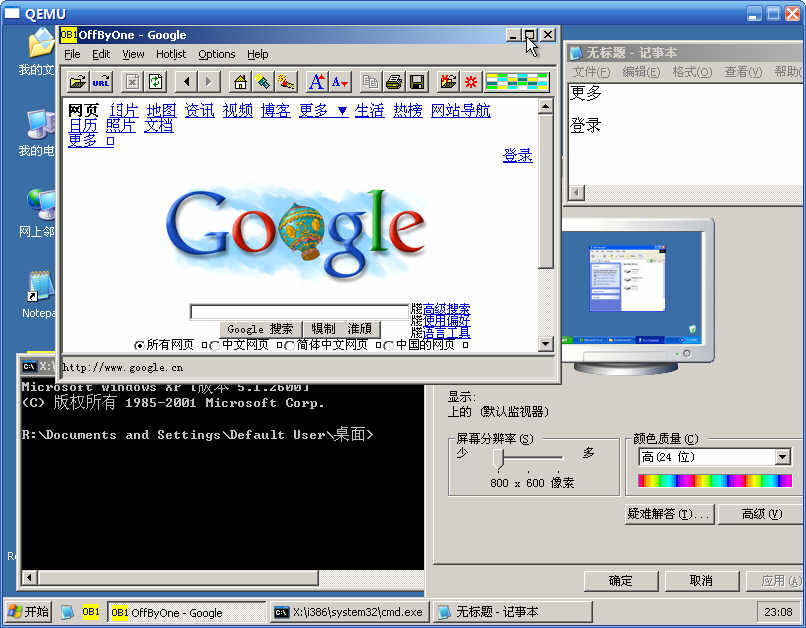Increase font size with large A icon
The image size is (806, 628).
317,82
